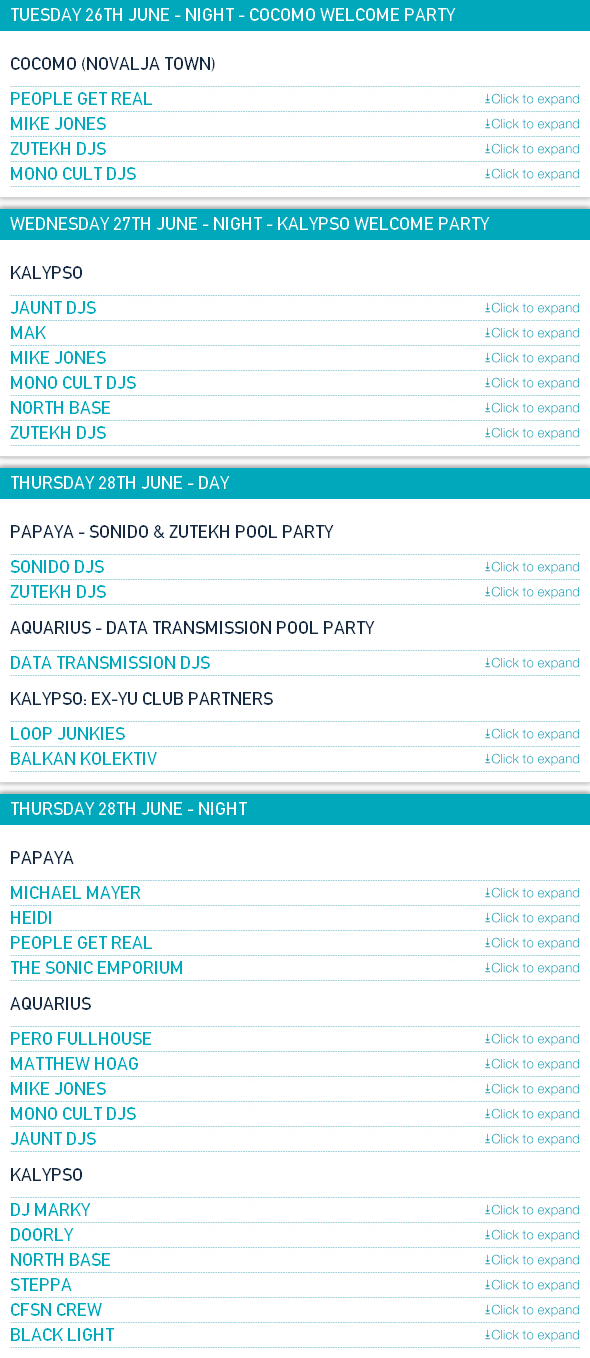Select Tuesday 26th June Cocomo Welcome Party header
This screenshot has width=590, height=1358.
point(295,15)
